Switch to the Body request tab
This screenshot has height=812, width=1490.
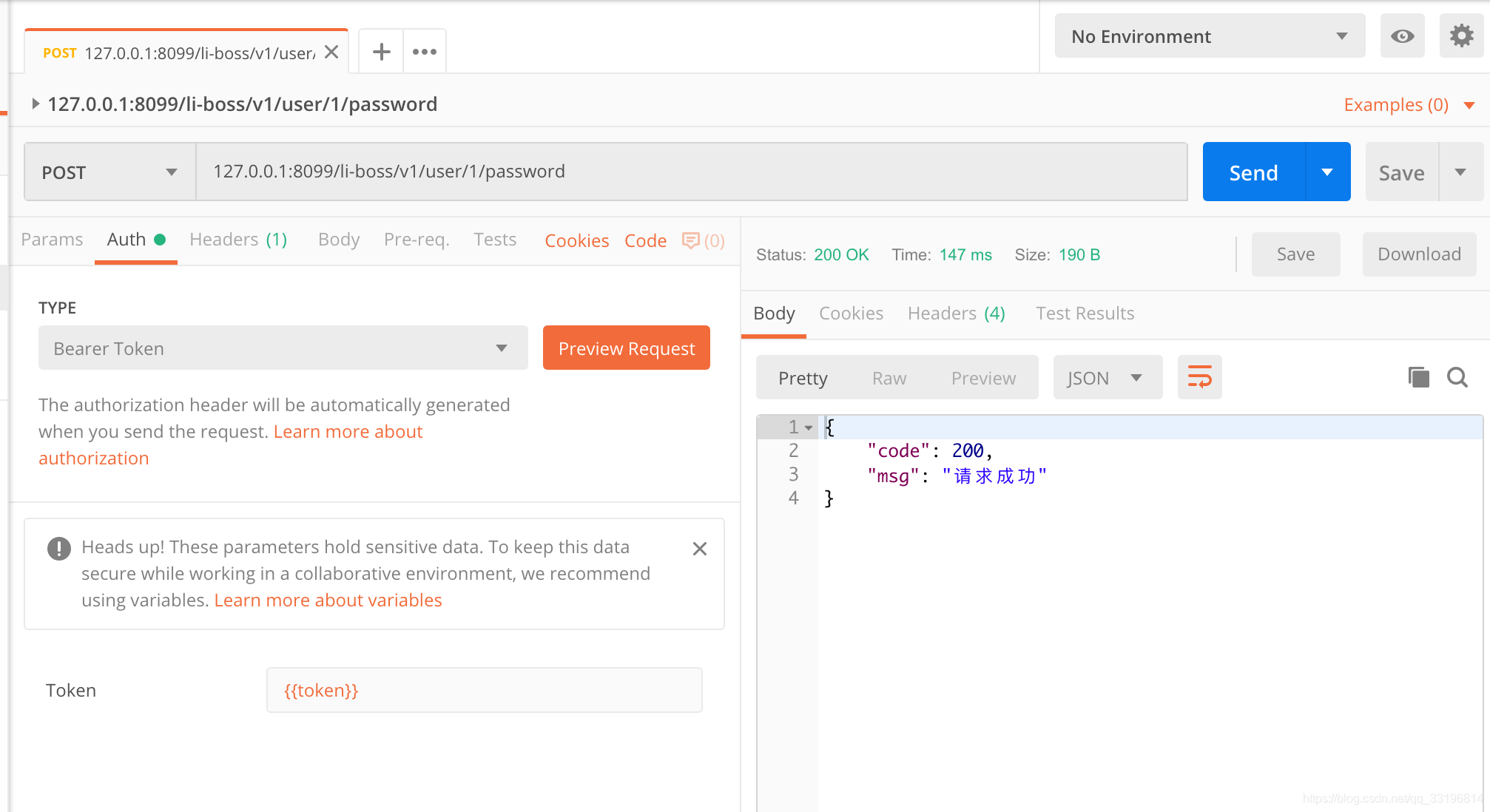pos(338,239)
